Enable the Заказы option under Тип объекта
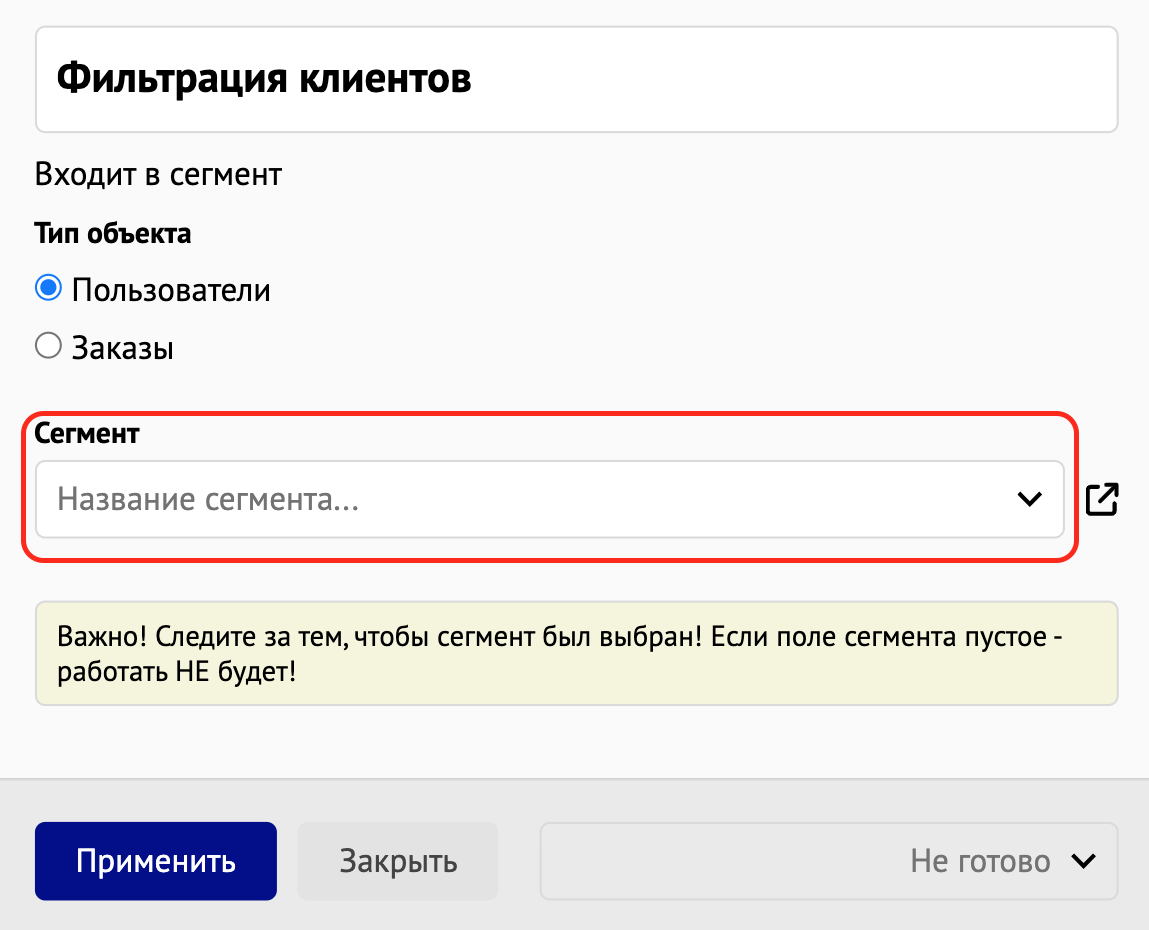The width and height of the screenshot is (1149, 930). 47,345
